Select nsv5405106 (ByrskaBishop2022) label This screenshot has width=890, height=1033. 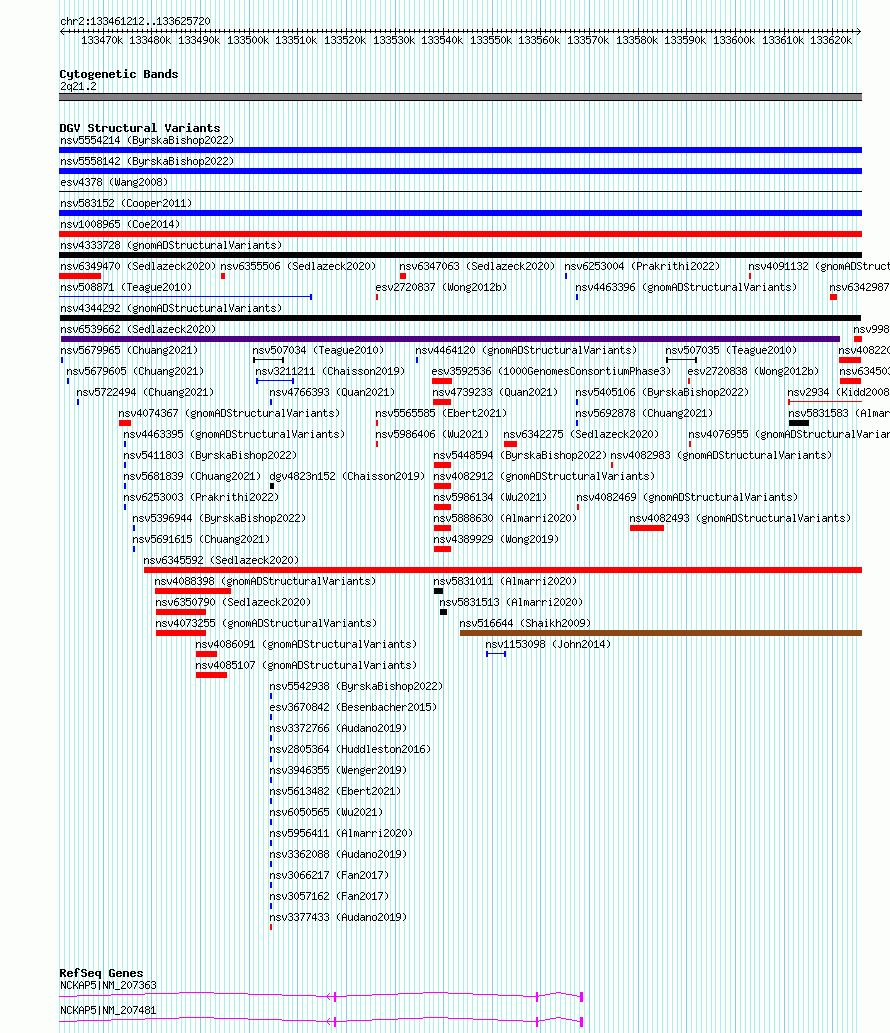pos(662,393)
